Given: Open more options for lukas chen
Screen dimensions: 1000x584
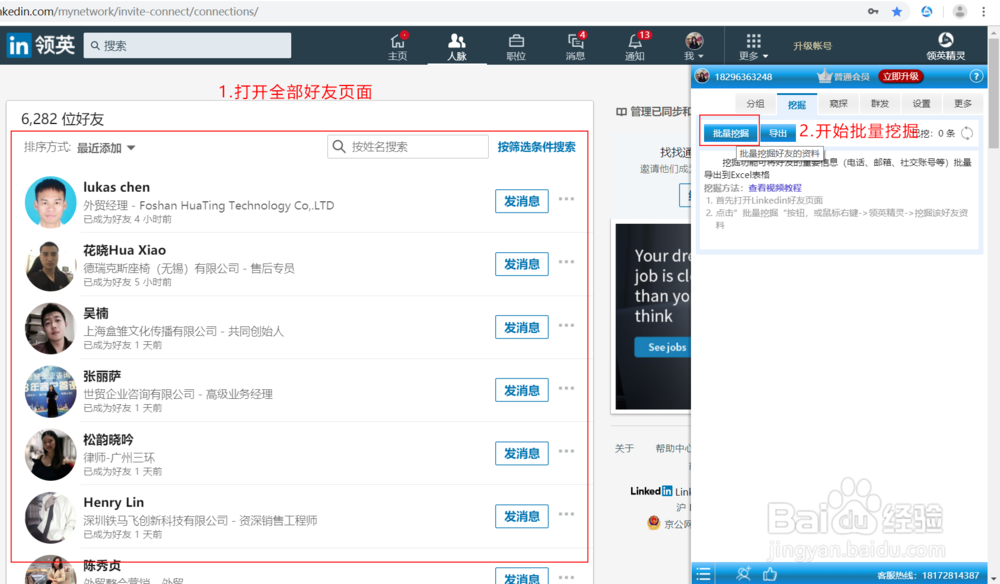Looking at the screenshot, I should [x=566, y=199].
